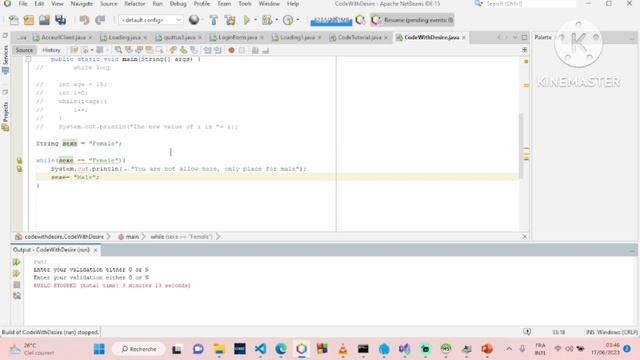Select the Source view button

click(x=24, y=50)
